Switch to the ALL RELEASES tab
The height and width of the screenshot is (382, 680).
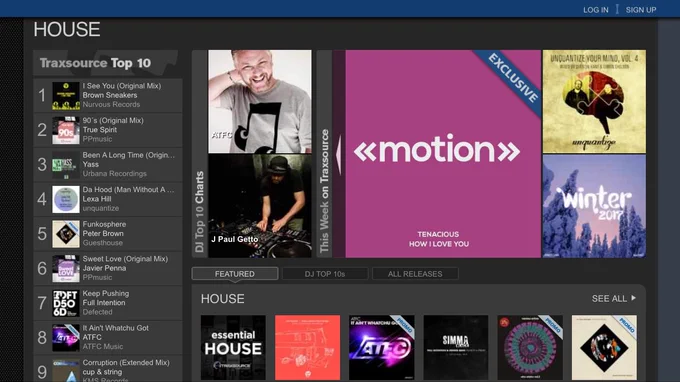pos(415,274)
